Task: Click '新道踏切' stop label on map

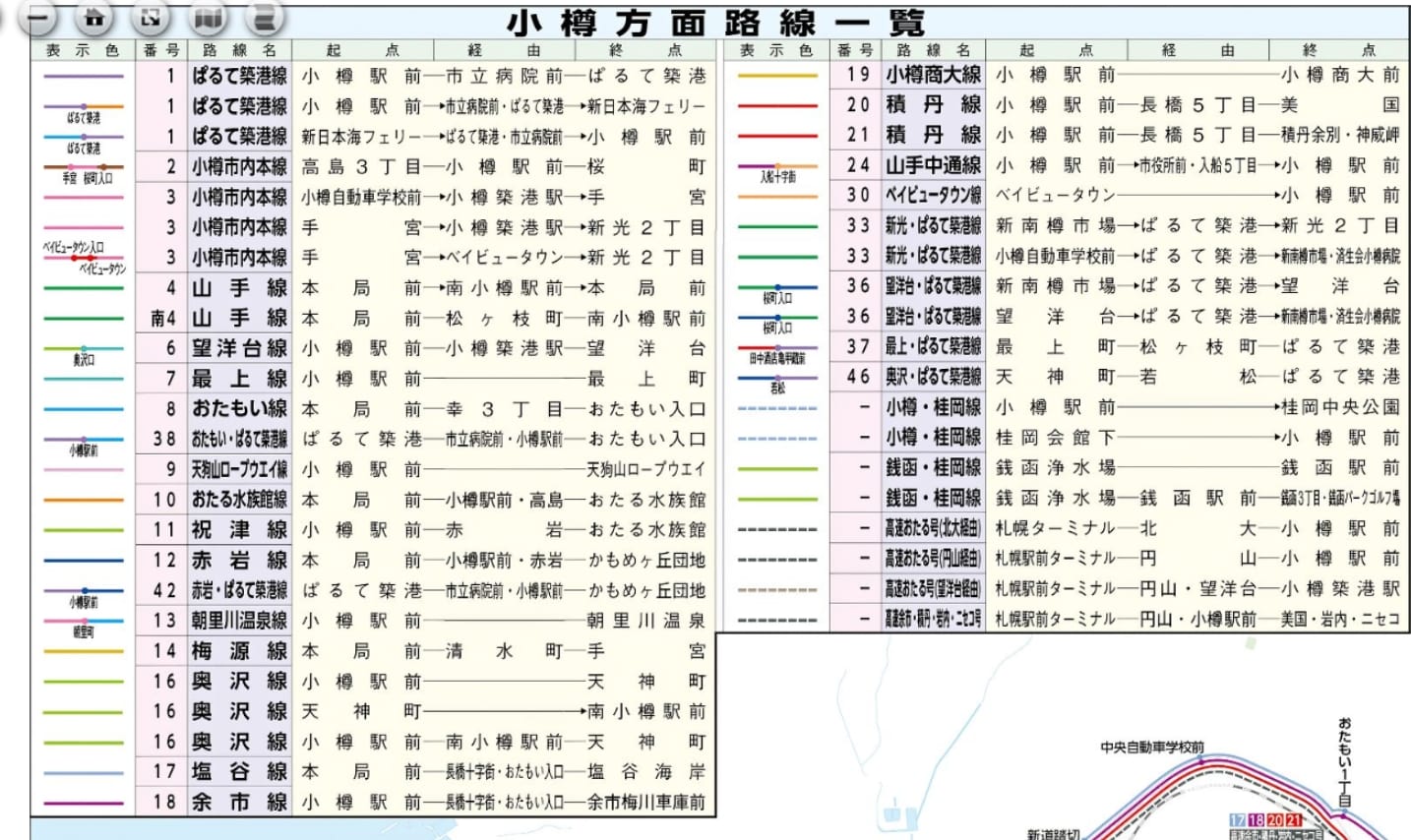Action: (1053, 834)
